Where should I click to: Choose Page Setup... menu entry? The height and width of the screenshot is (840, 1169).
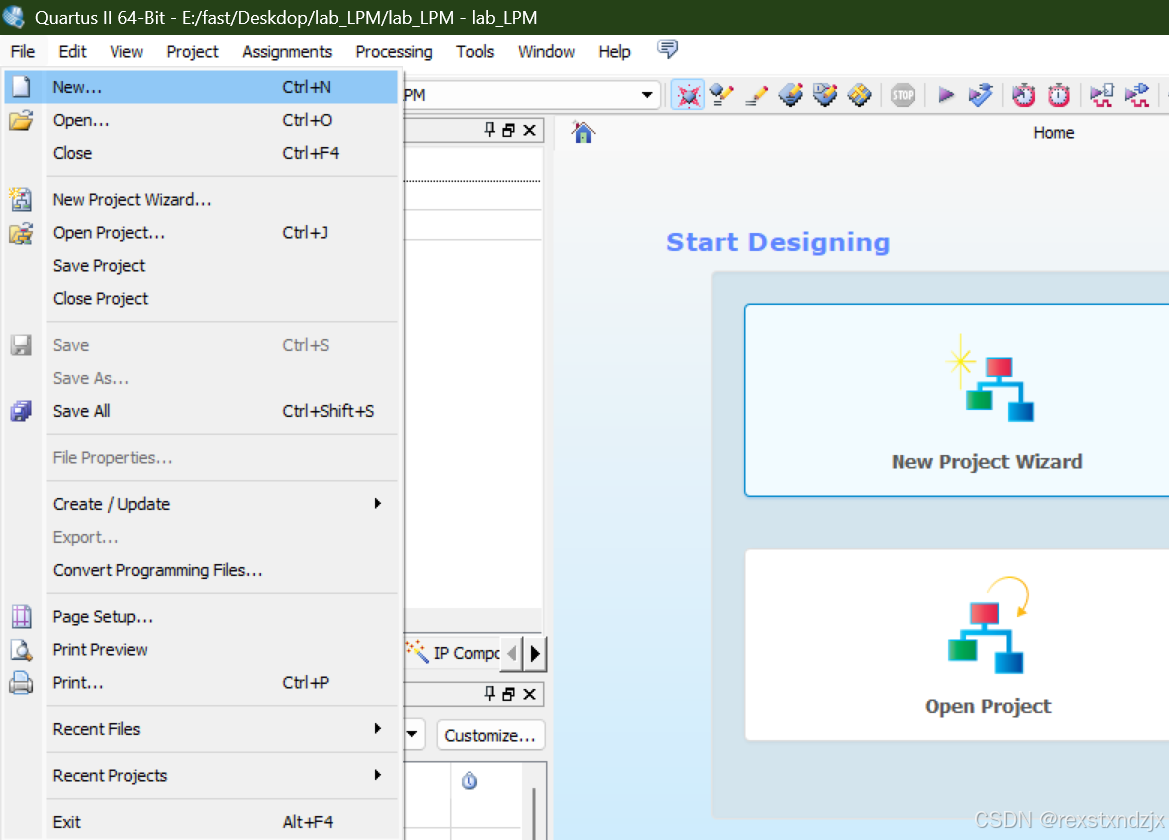coord(201,616)
